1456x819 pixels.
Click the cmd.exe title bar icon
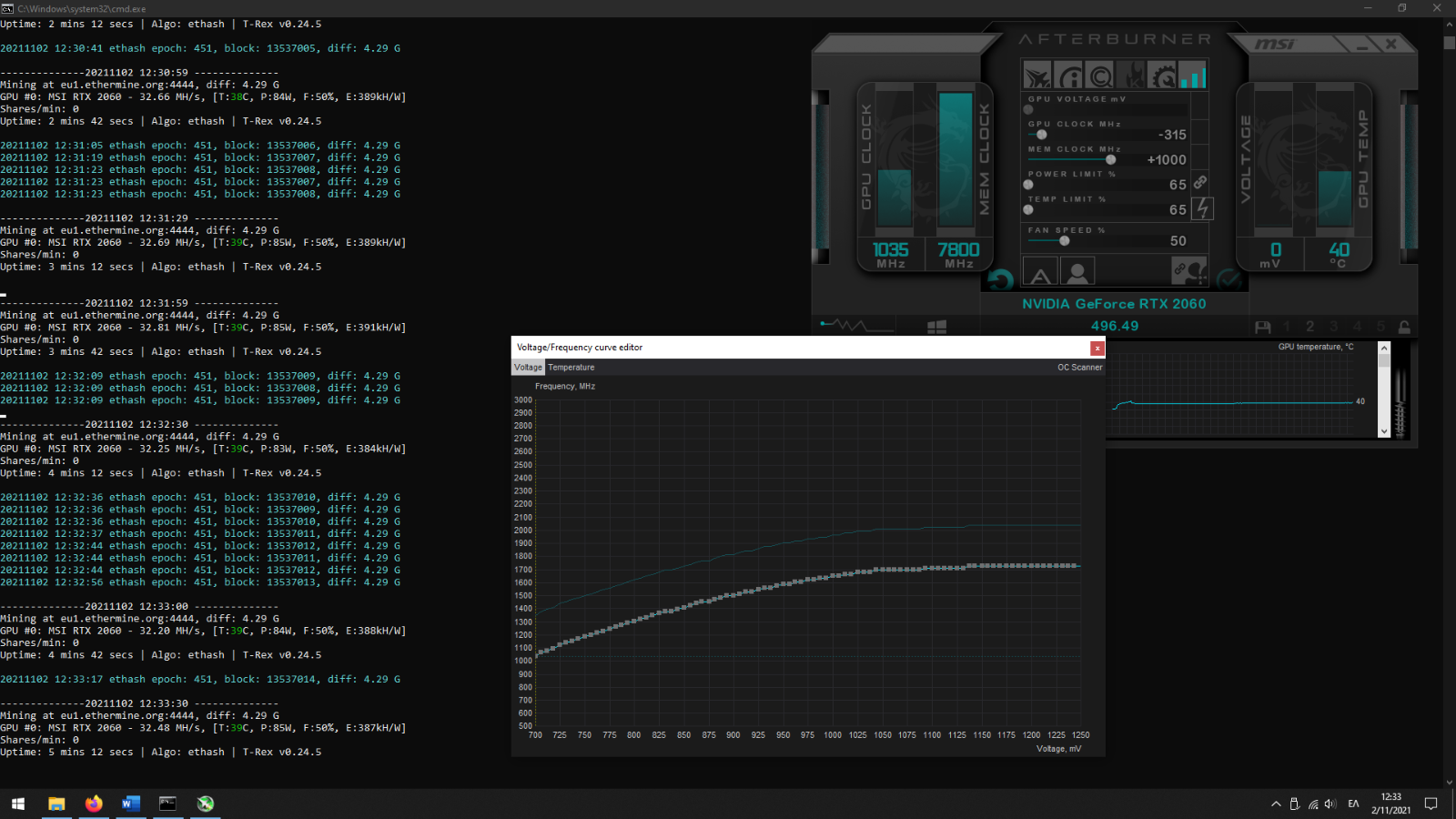point(7,8)
